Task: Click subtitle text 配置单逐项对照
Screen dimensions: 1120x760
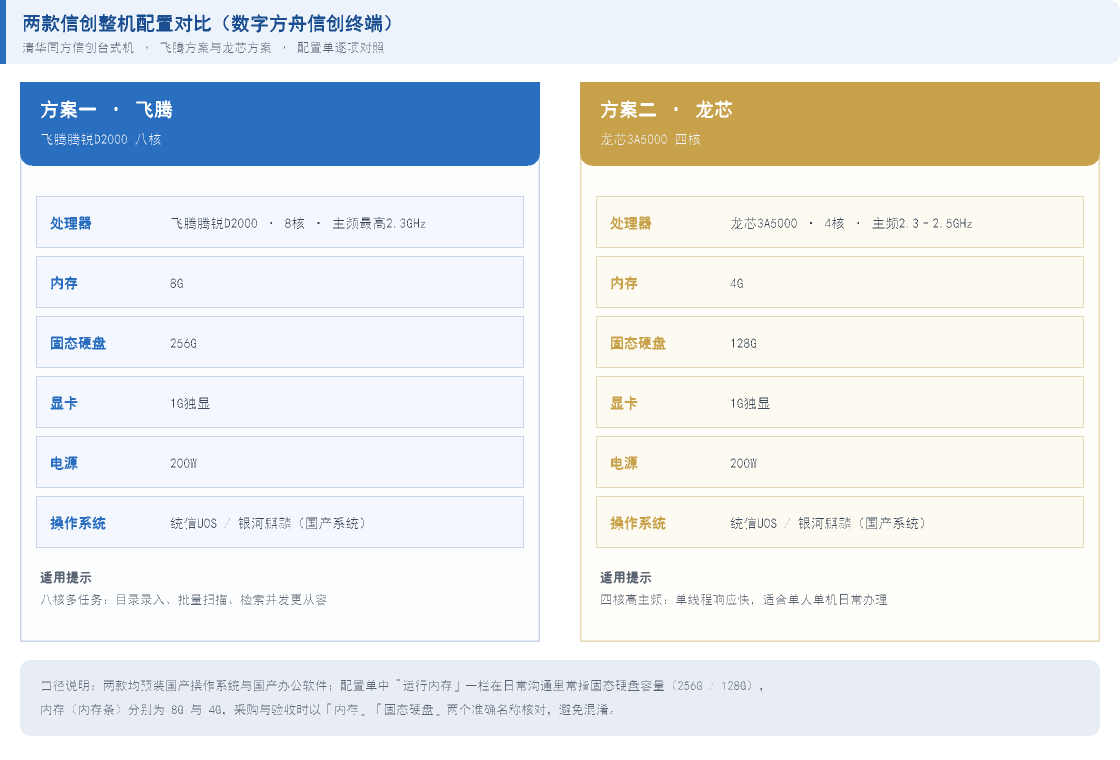Action: click(340, 48)
